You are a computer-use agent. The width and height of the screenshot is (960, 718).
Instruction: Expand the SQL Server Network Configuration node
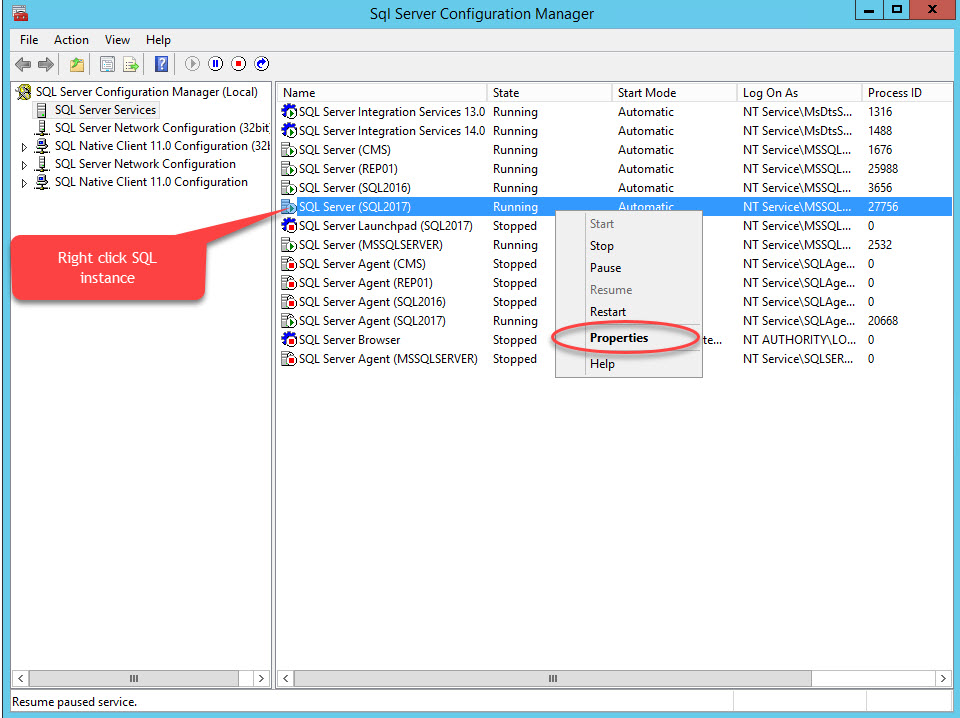(22, 164)
